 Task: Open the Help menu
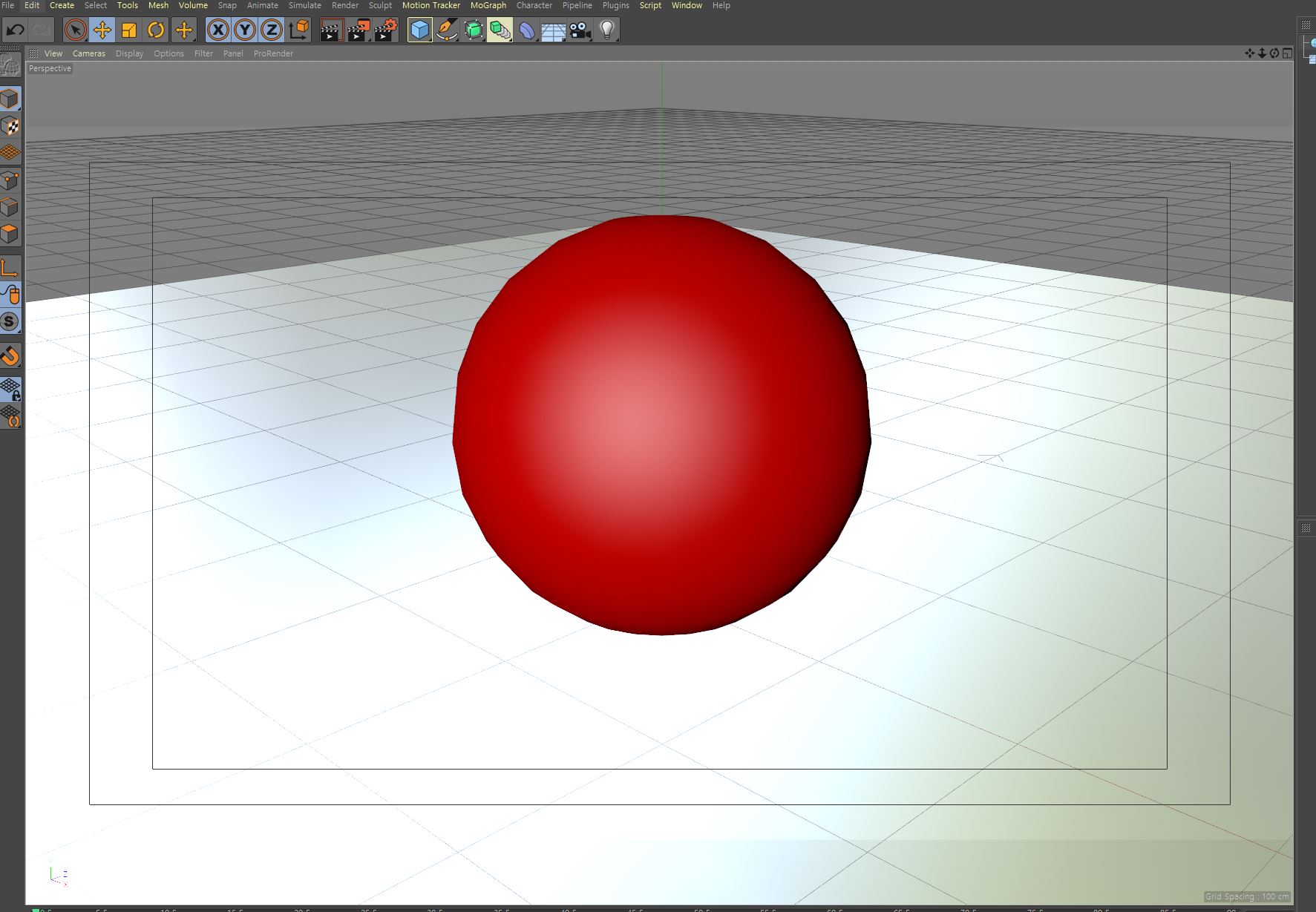(721, 5)
